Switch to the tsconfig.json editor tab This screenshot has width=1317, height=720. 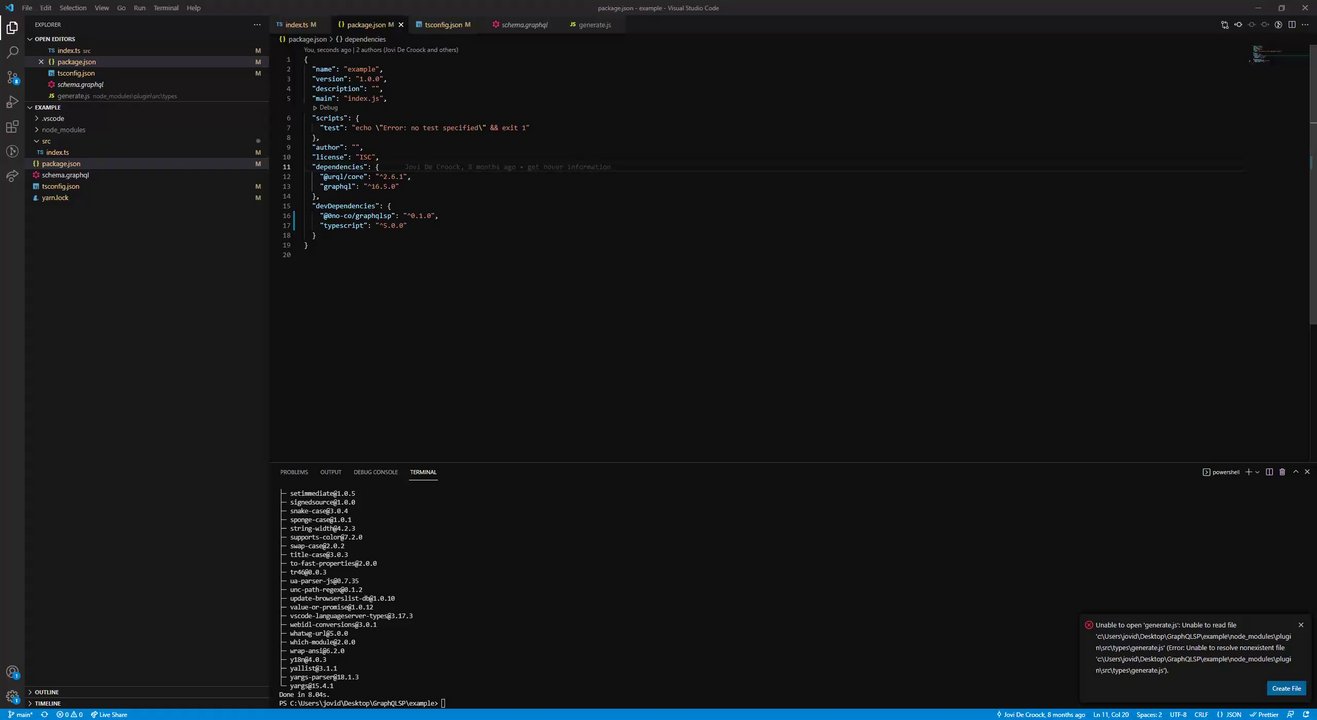[x=443, y=24]
